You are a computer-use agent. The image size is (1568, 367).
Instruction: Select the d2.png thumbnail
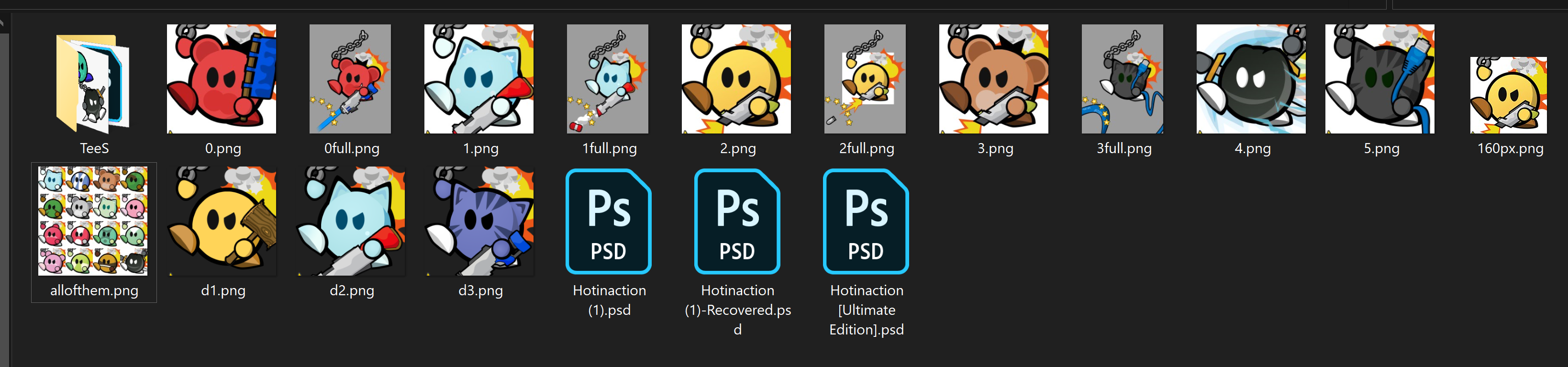pos(350,221)
